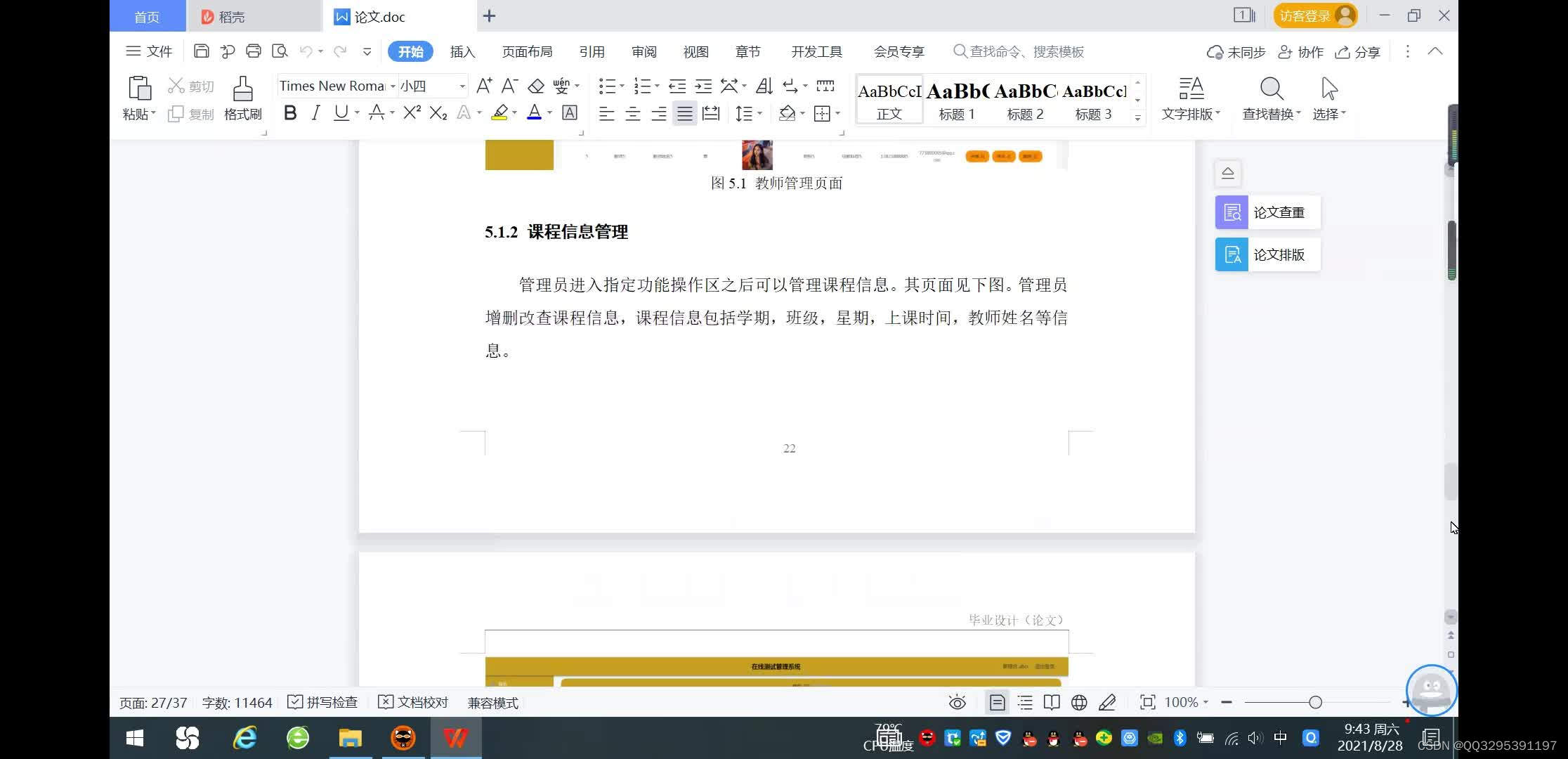The width and height of the screenshot is (1568, 759).
Task: Click the highlight color yellow swatch
Action: (x=499, y=112)
